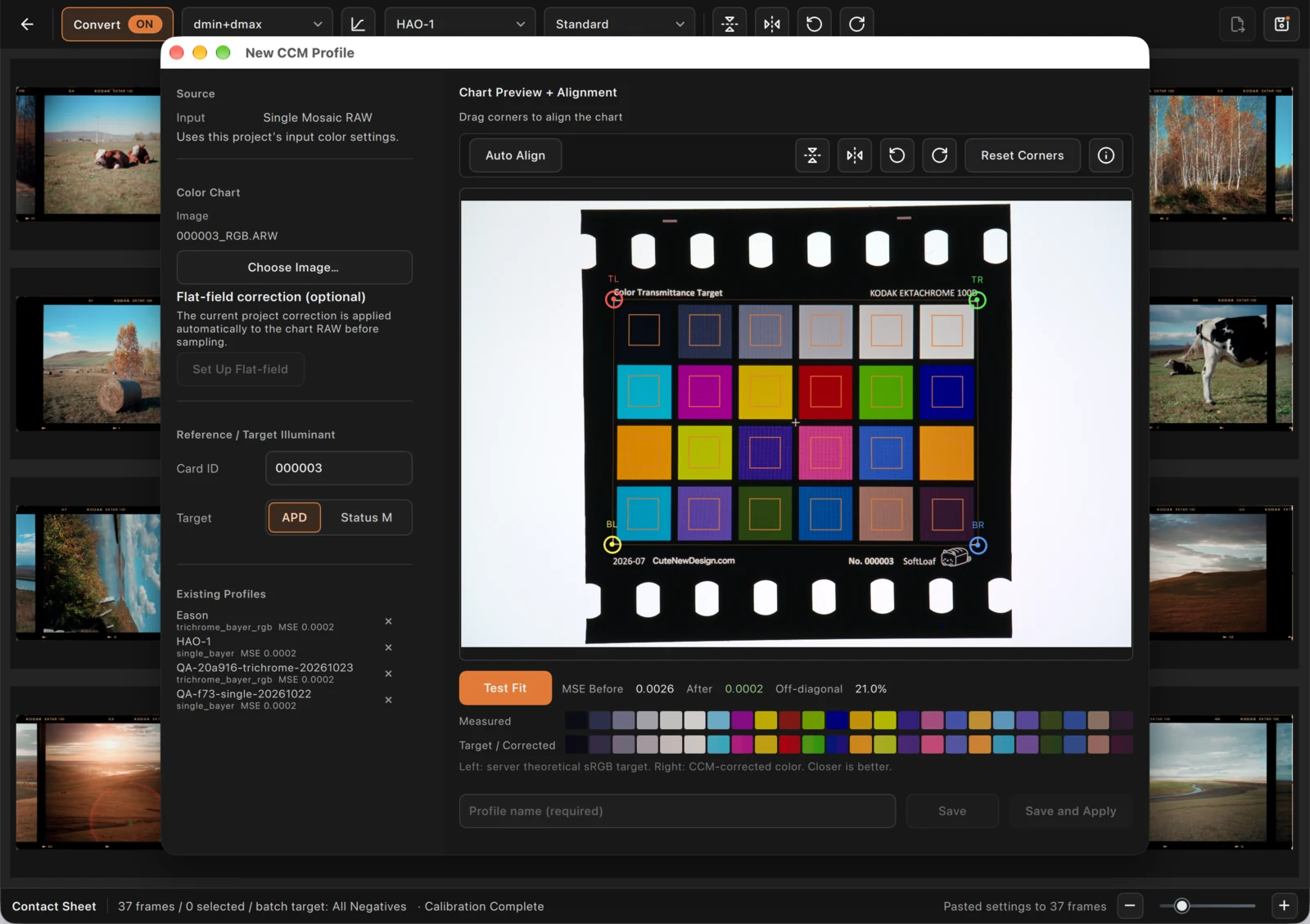Click the Profile name input field
Viewport: 1310px width, 924px height.
(677, 811)
